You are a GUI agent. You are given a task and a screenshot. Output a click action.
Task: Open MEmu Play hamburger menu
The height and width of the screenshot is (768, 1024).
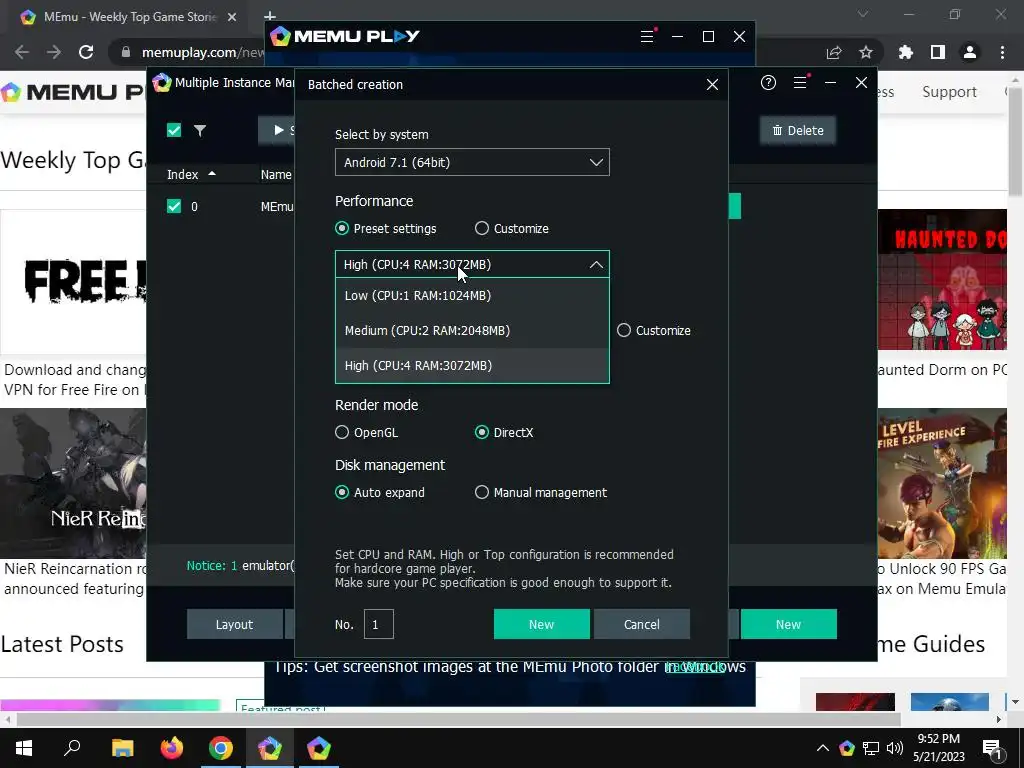(x=647, y=37)
